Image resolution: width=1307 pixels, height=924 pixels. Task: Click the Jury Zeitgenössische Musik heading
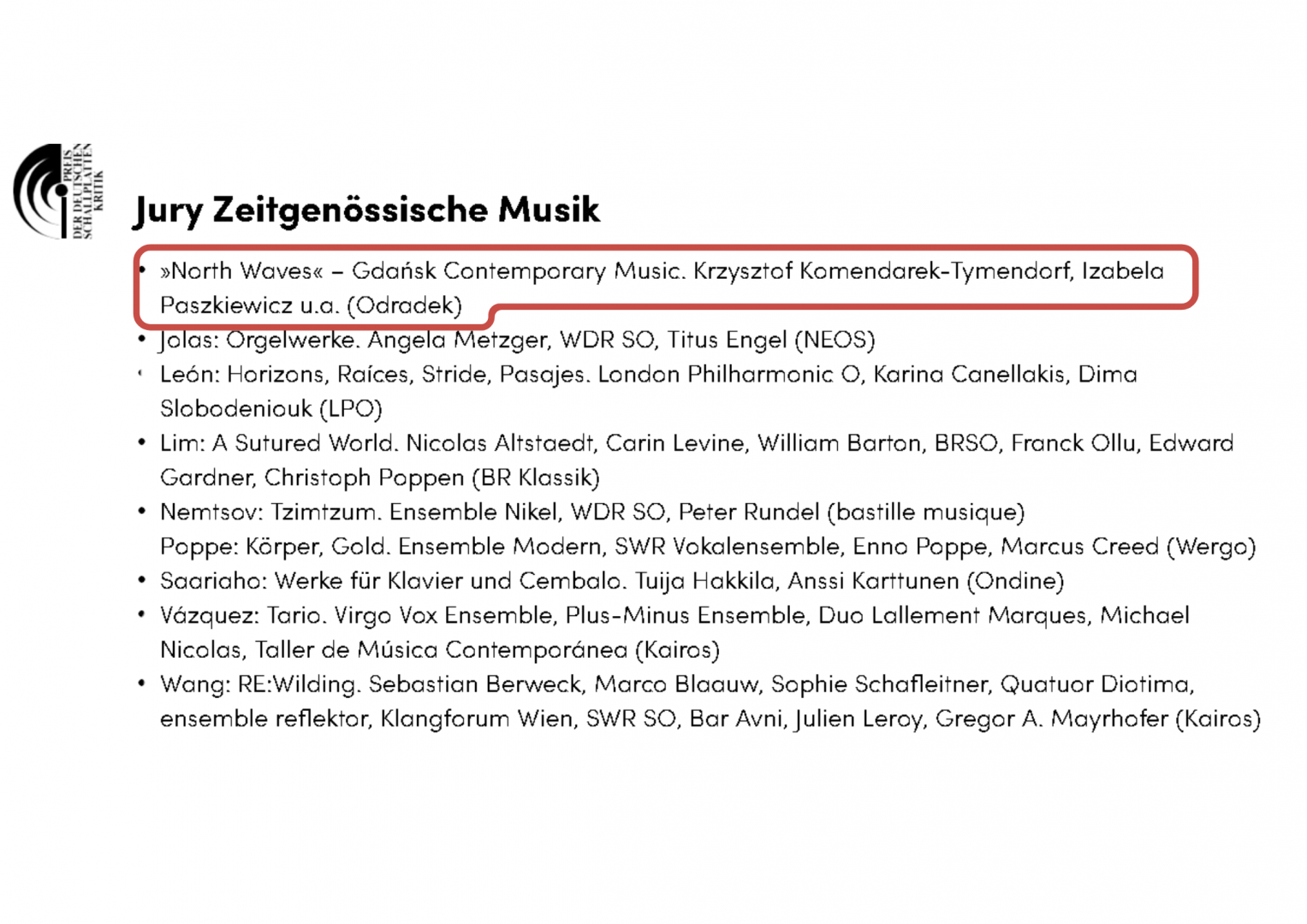tap(366, 210)
